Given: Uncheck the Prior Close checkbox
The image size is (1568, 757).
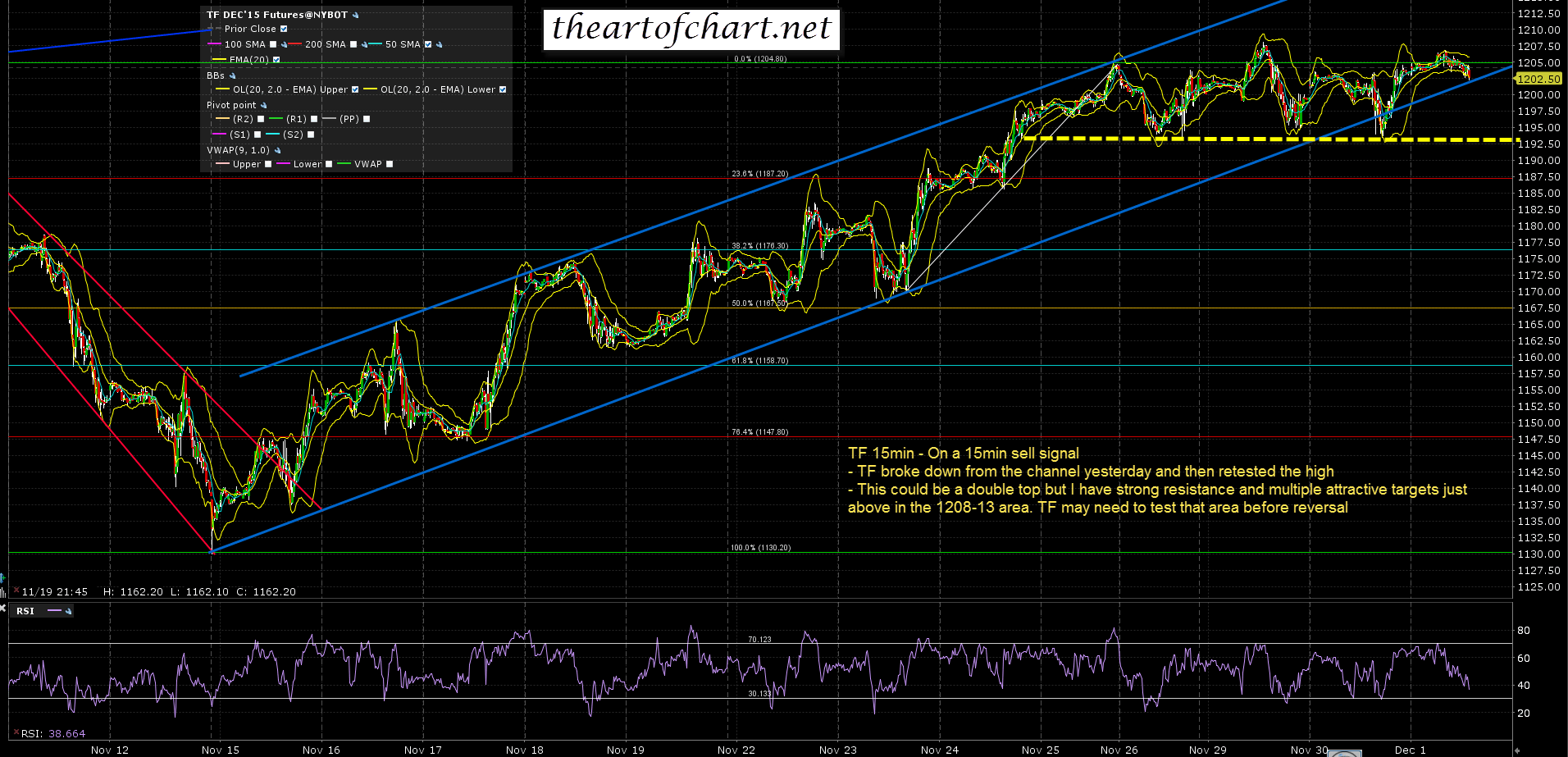Looking at the screenshot, I should click(284, 30).
